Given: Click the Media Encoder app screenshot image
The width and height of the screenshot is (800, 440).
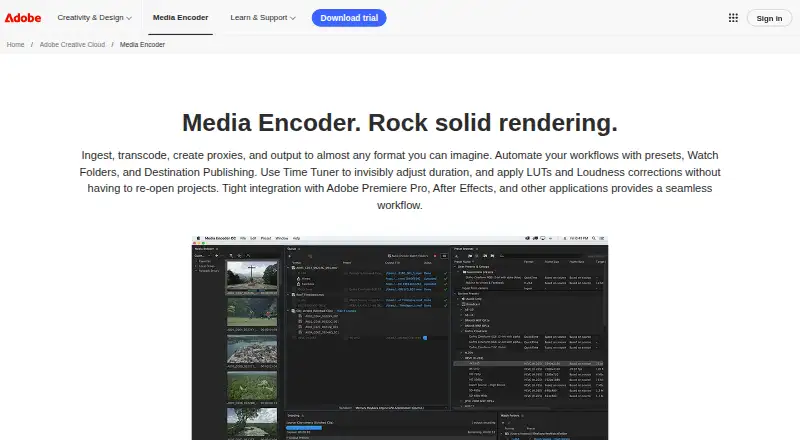Looking at the screenshot, I should click(x=400, y=337).
